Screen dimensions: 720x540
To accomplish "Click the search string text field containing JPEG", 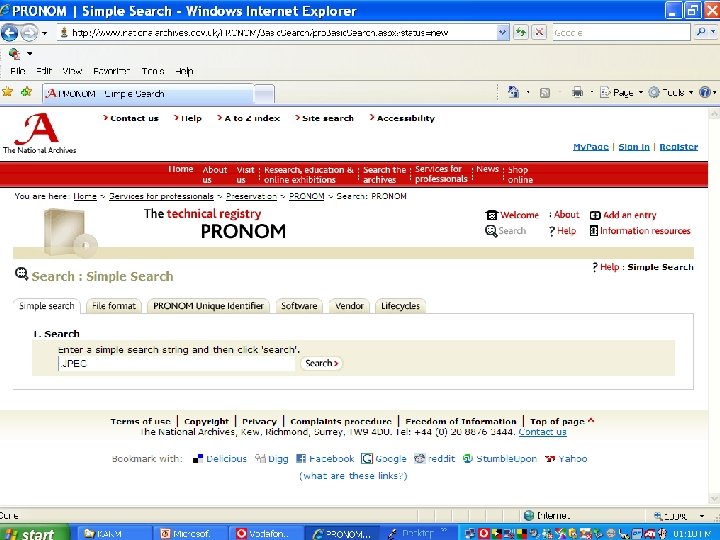I will (176, 363).
